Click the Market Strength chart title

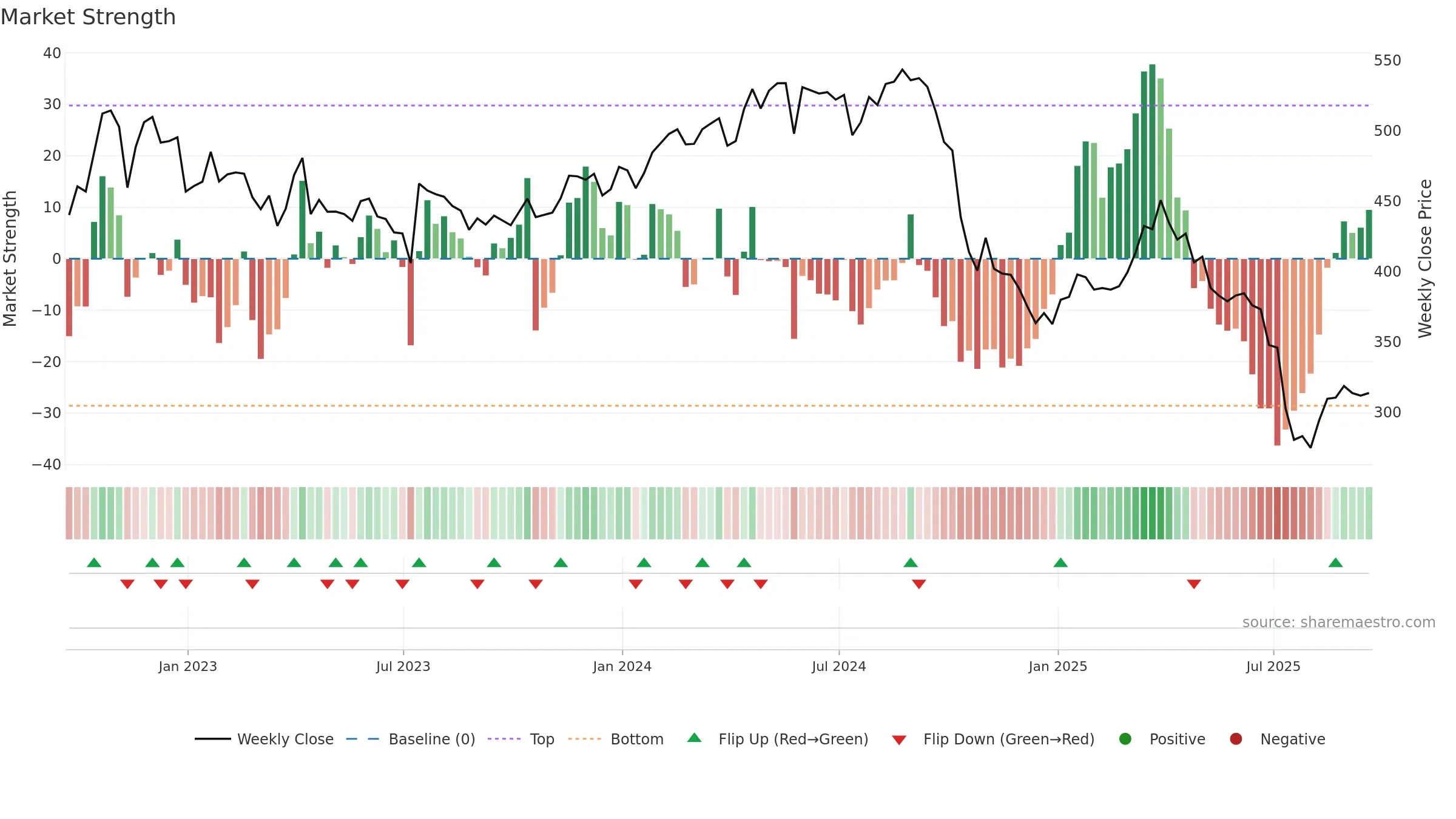click(88, 17)
